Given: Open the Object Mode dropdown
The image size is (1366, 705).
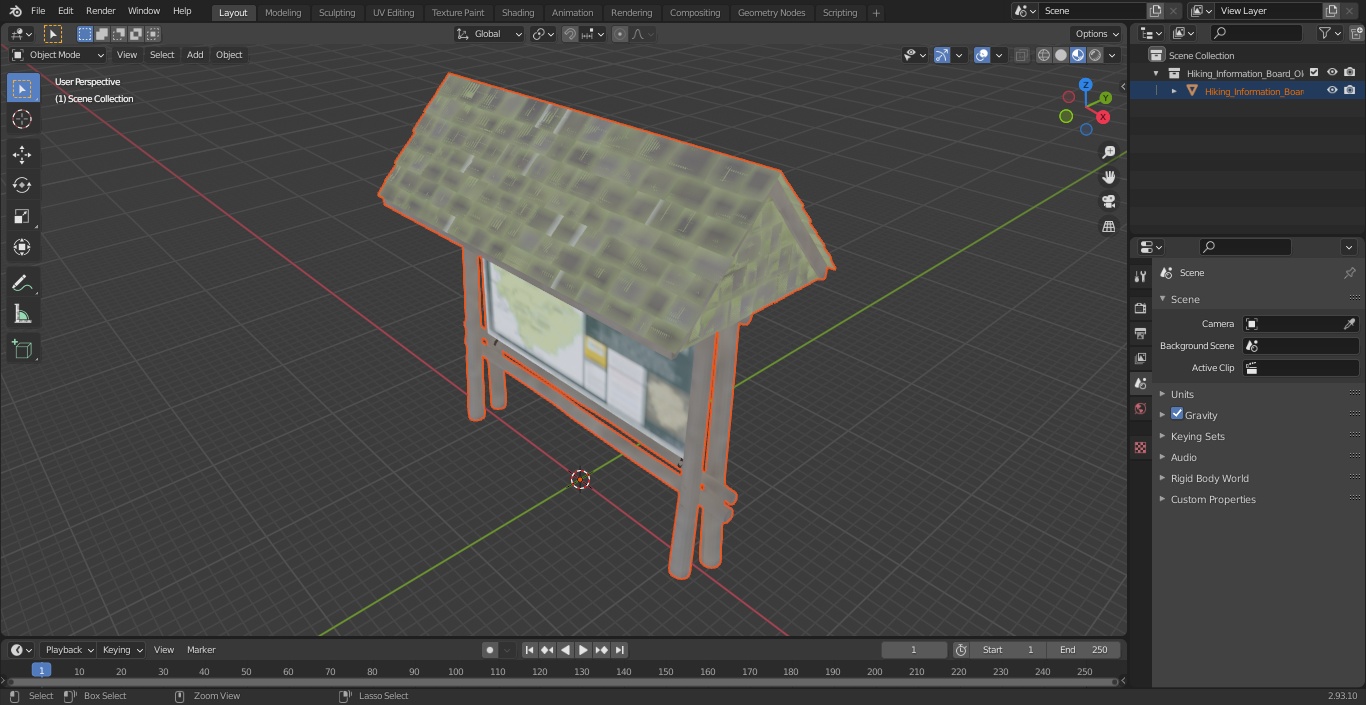Looking at the screenshot, I should coord(58,55).
